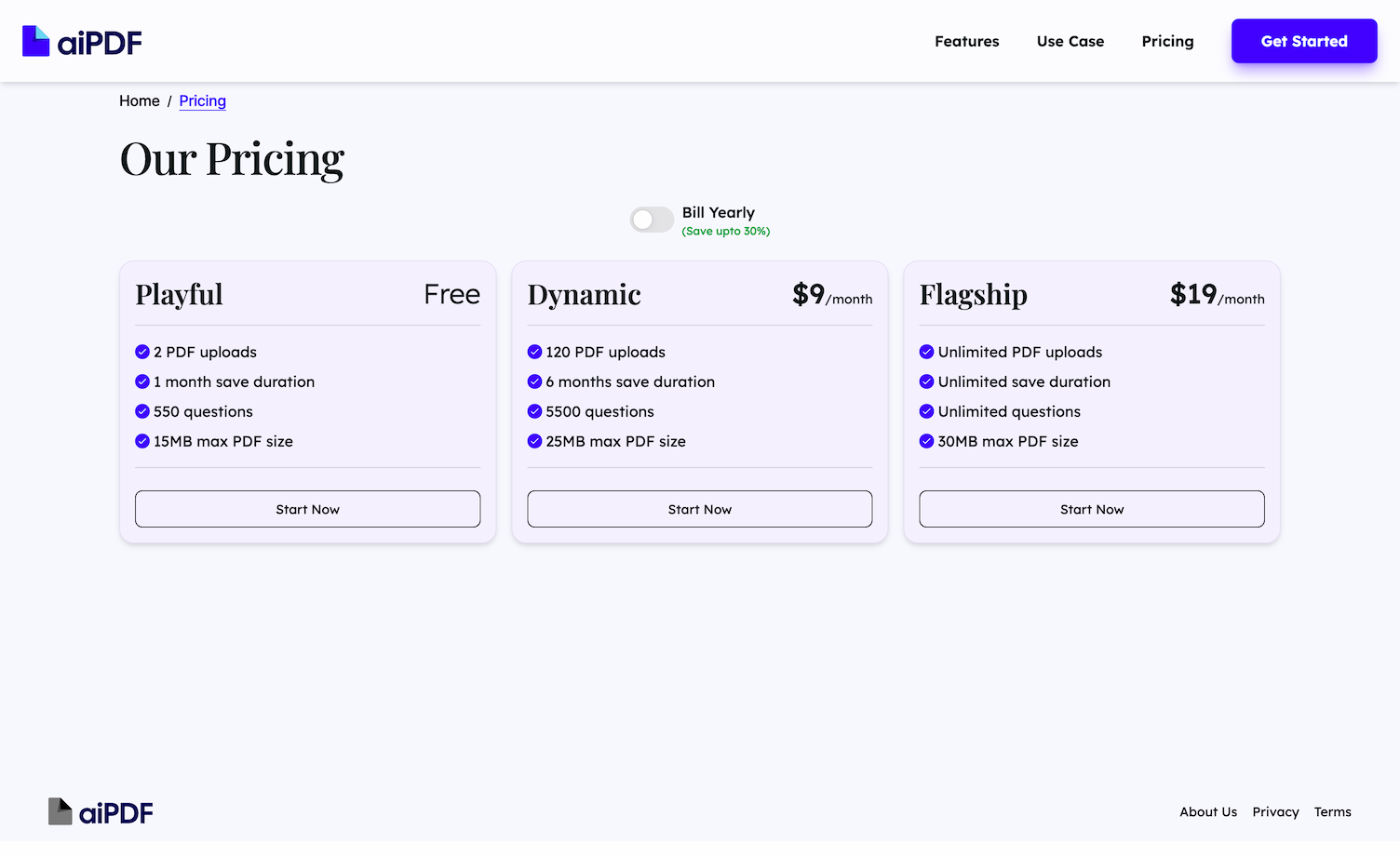Click Start Now under the Playful plan
Screen dimensions: 1400x856
(307, 509)
